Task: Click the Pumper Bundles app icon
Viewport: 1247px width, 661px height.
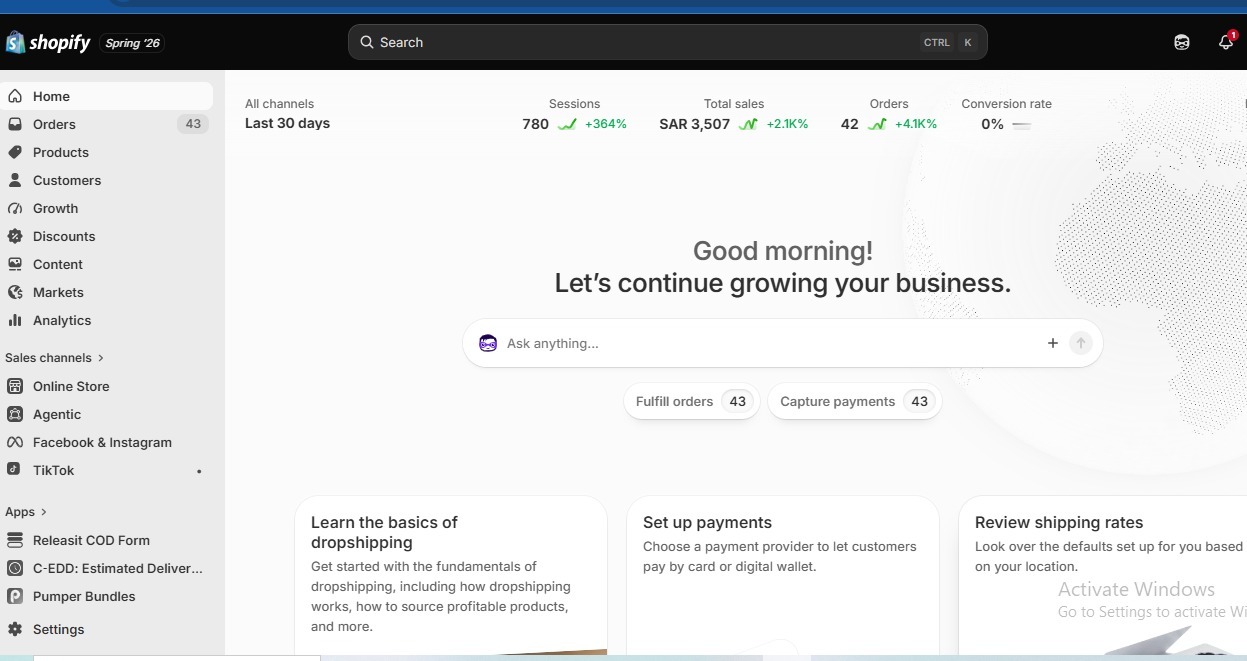Action: coord(15,596)
